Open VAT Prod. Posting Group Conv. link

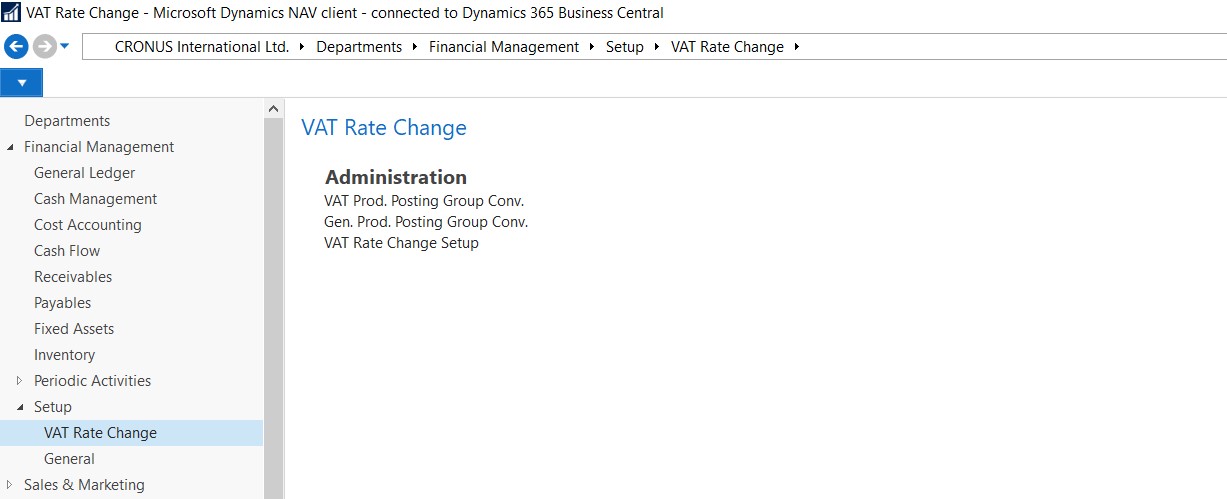(x=424, y=201)
